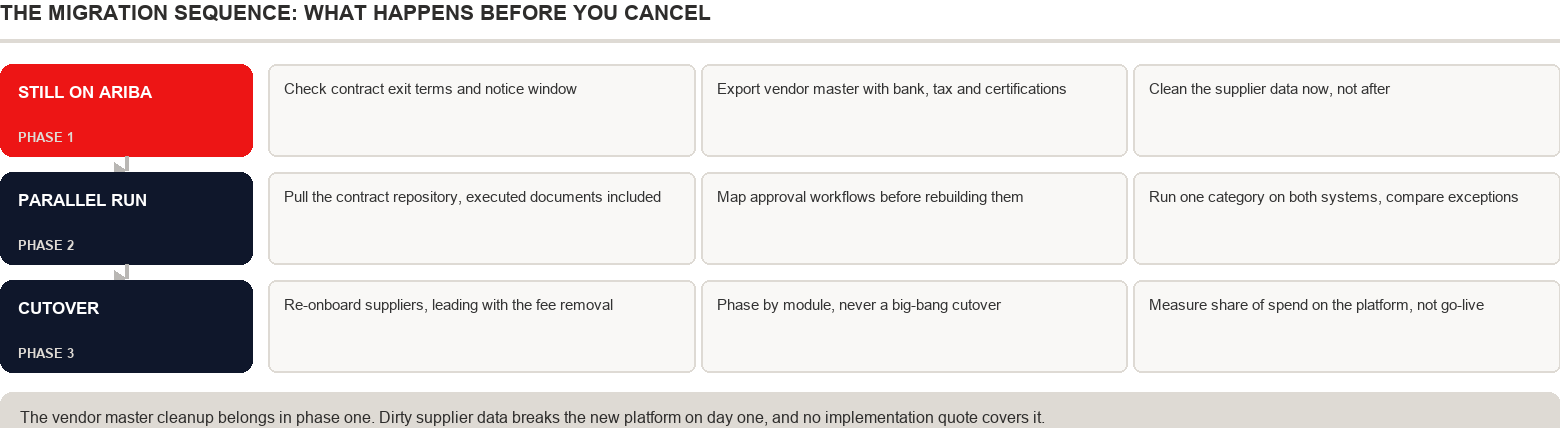Open the card about contract exit terms
This screenshot has height=428, width=1560.
point(482,111)
